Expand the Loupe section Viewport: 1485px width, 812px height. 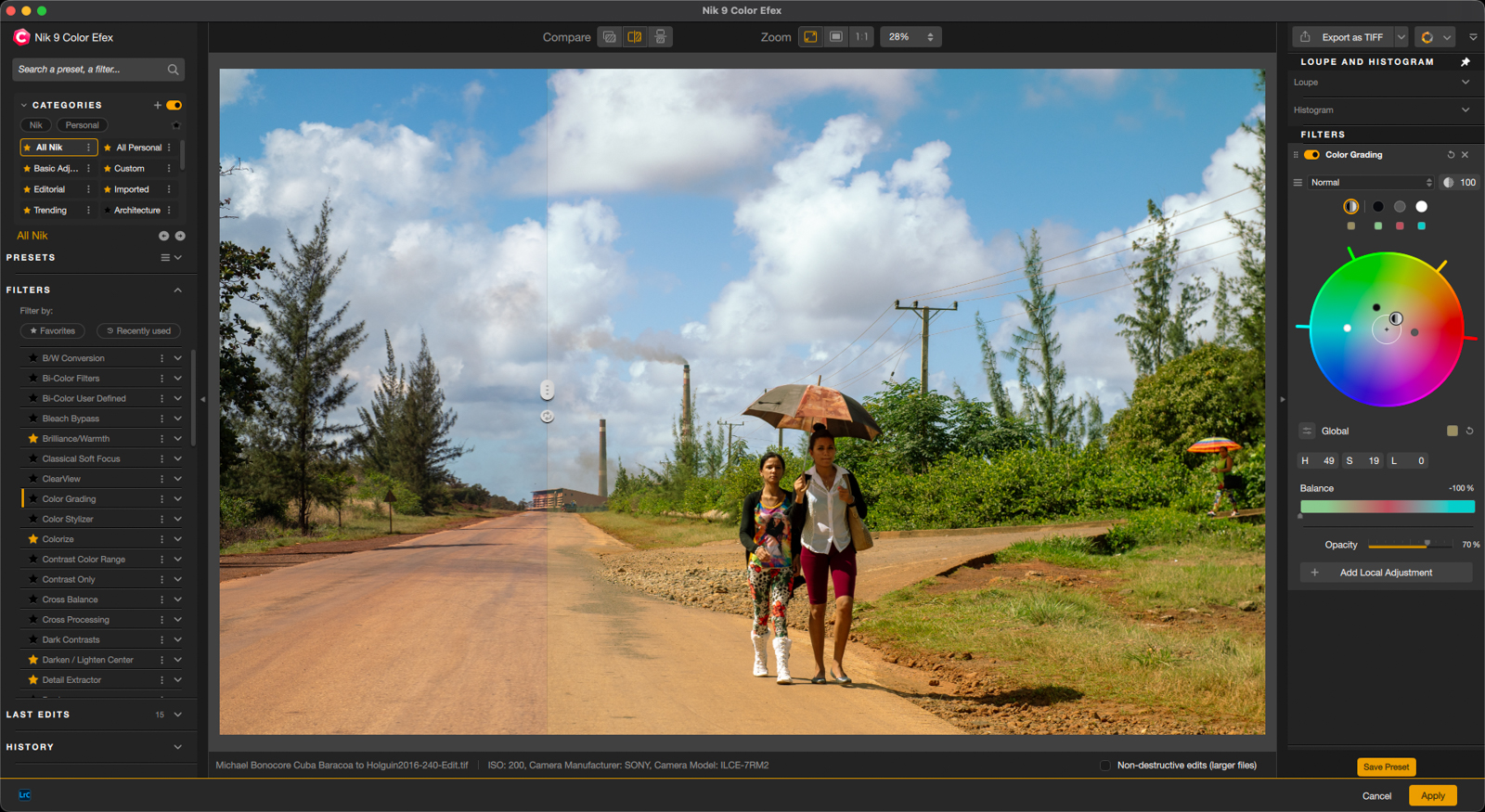1466,83
